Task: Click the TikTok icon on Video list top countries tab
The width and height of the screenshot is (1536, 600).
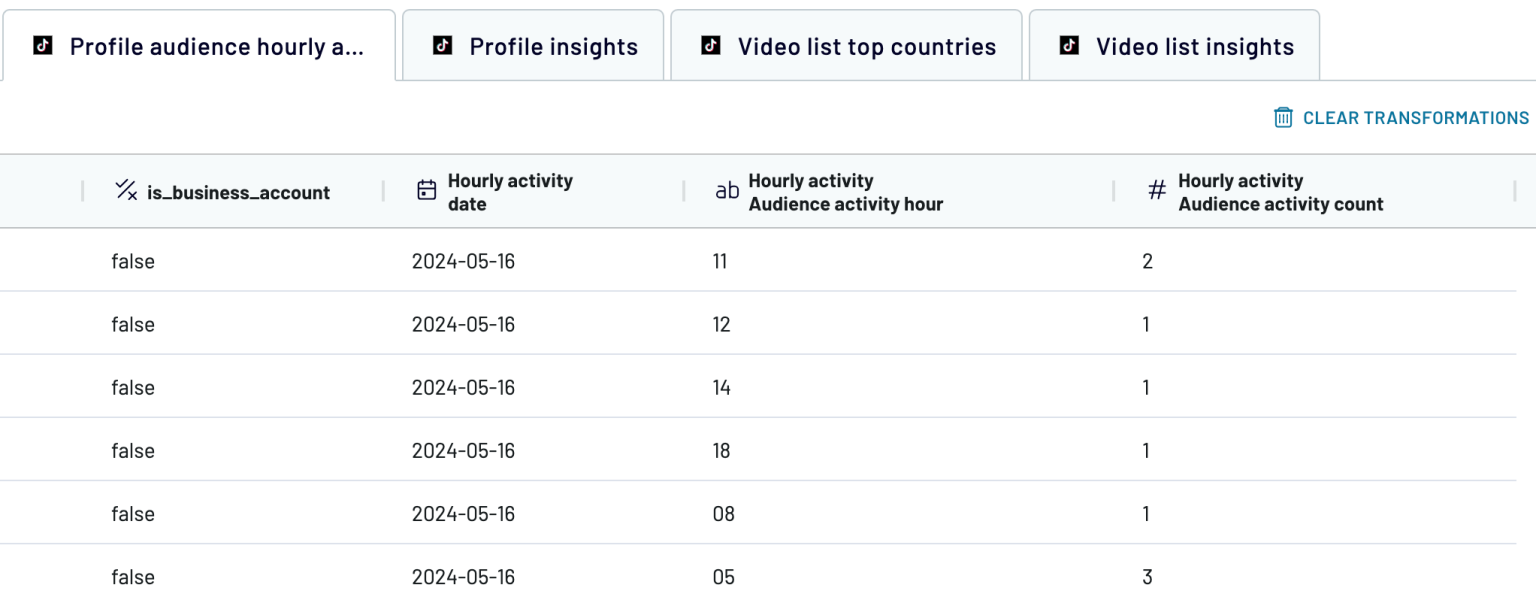Action: coord(710,45)
